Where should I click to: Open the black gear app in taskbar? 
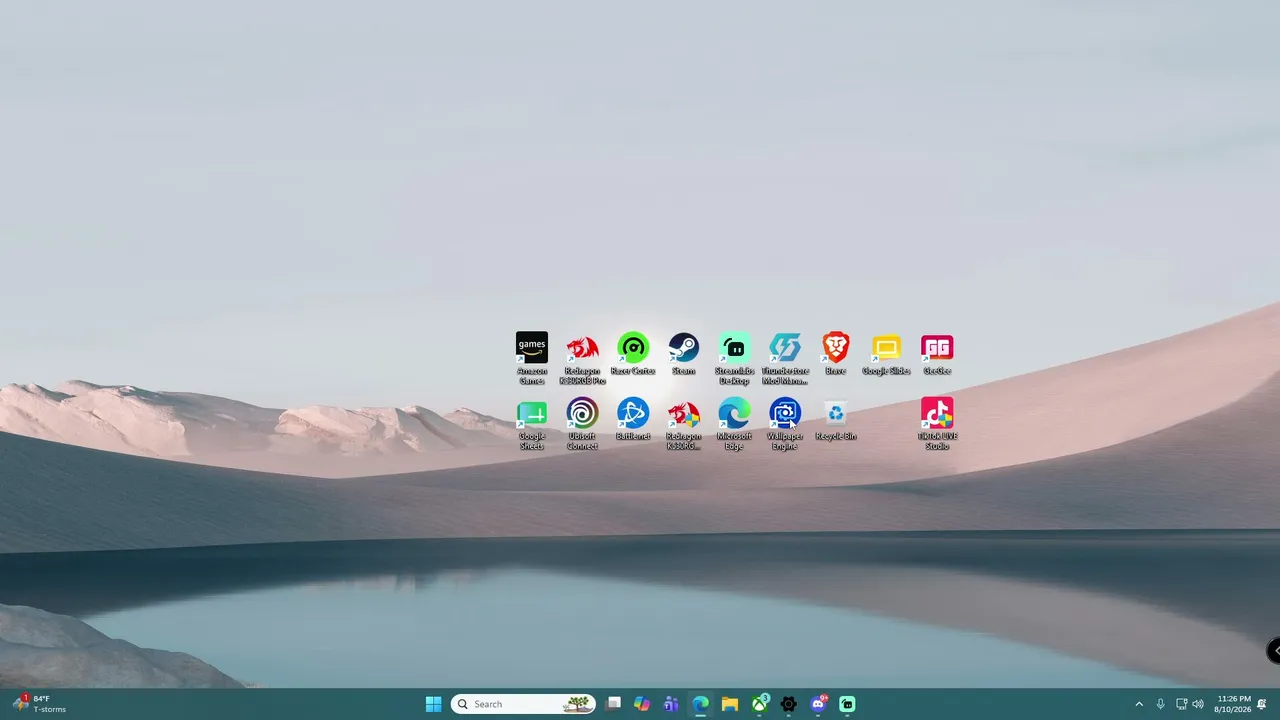(789, 704)
